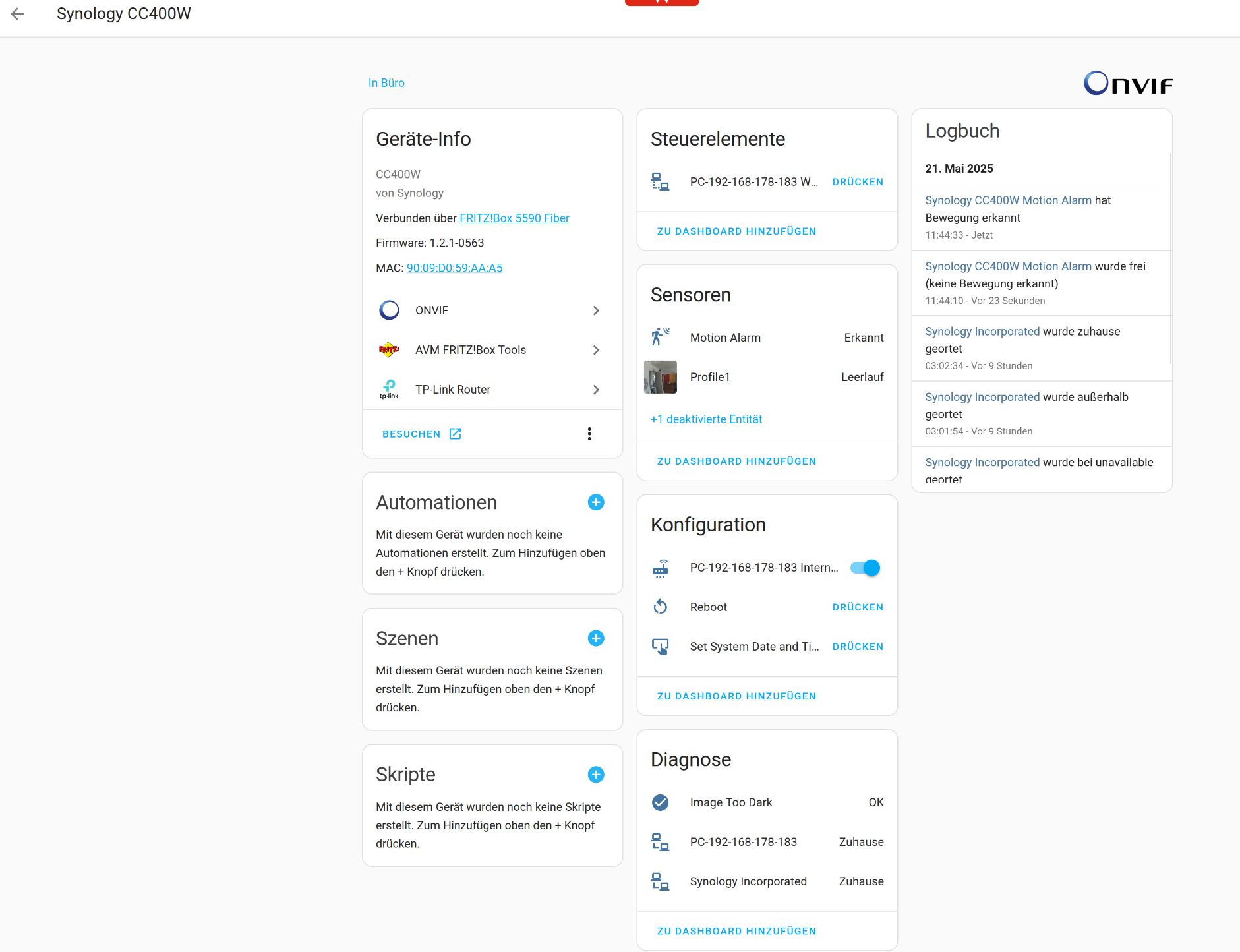Open Synology Incorporated link in 03:02:34 log entry

[983, 332]
